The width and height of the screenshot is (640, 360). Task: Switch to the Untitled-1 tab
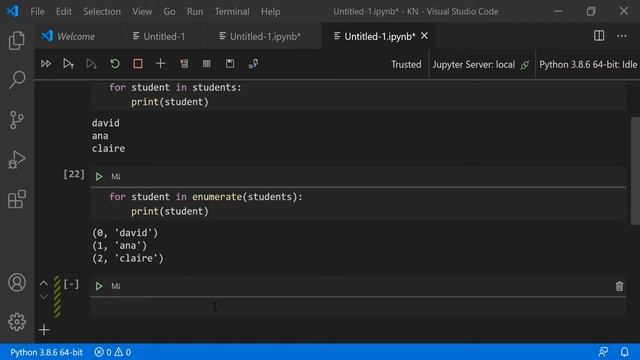pyautogui.click(x=164, y=36)
